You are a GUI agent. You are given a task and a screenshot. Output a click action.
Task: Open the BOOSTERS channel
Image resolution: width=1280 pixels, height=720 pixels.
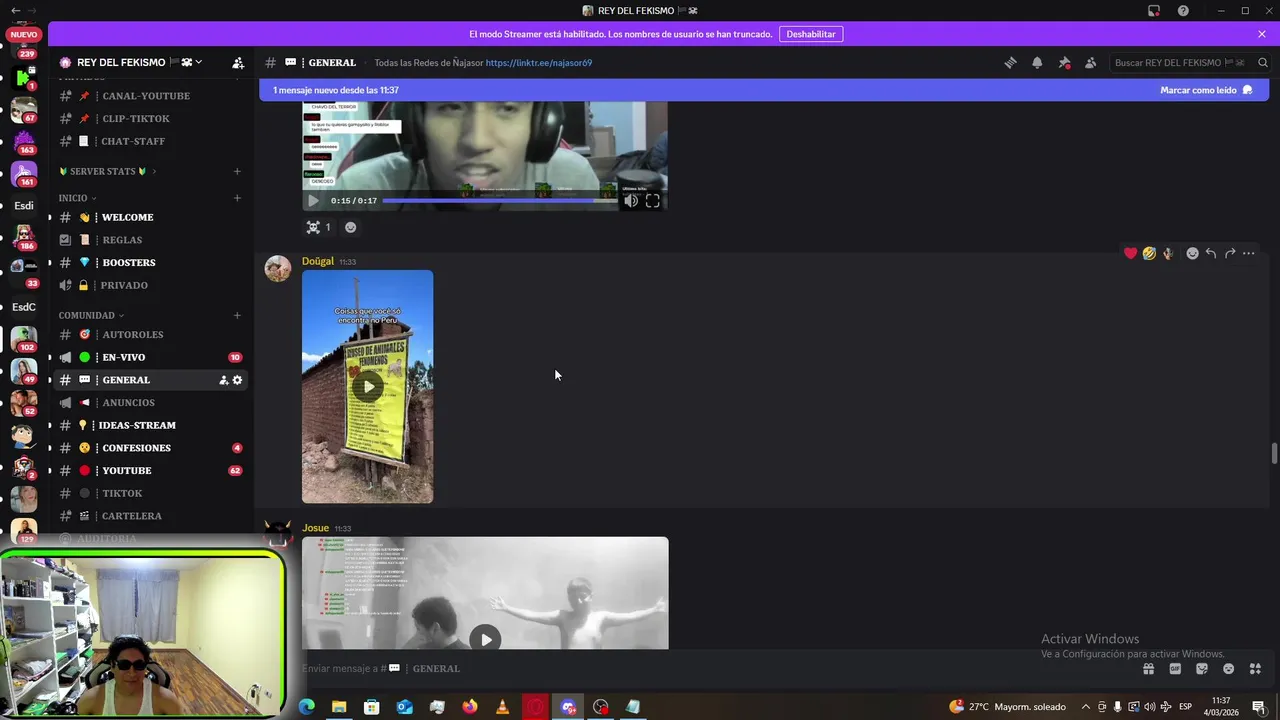[x=150, y=262]
